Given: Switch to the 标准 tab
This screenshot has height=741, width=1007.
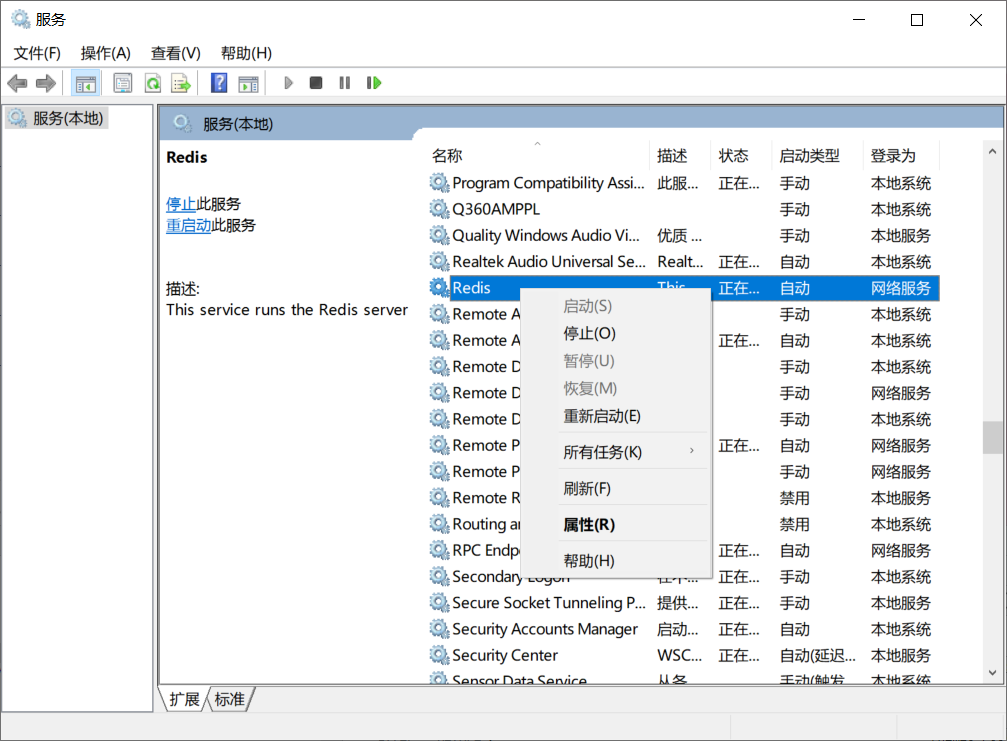Looking at the screenshot, I should pos(230,699).
